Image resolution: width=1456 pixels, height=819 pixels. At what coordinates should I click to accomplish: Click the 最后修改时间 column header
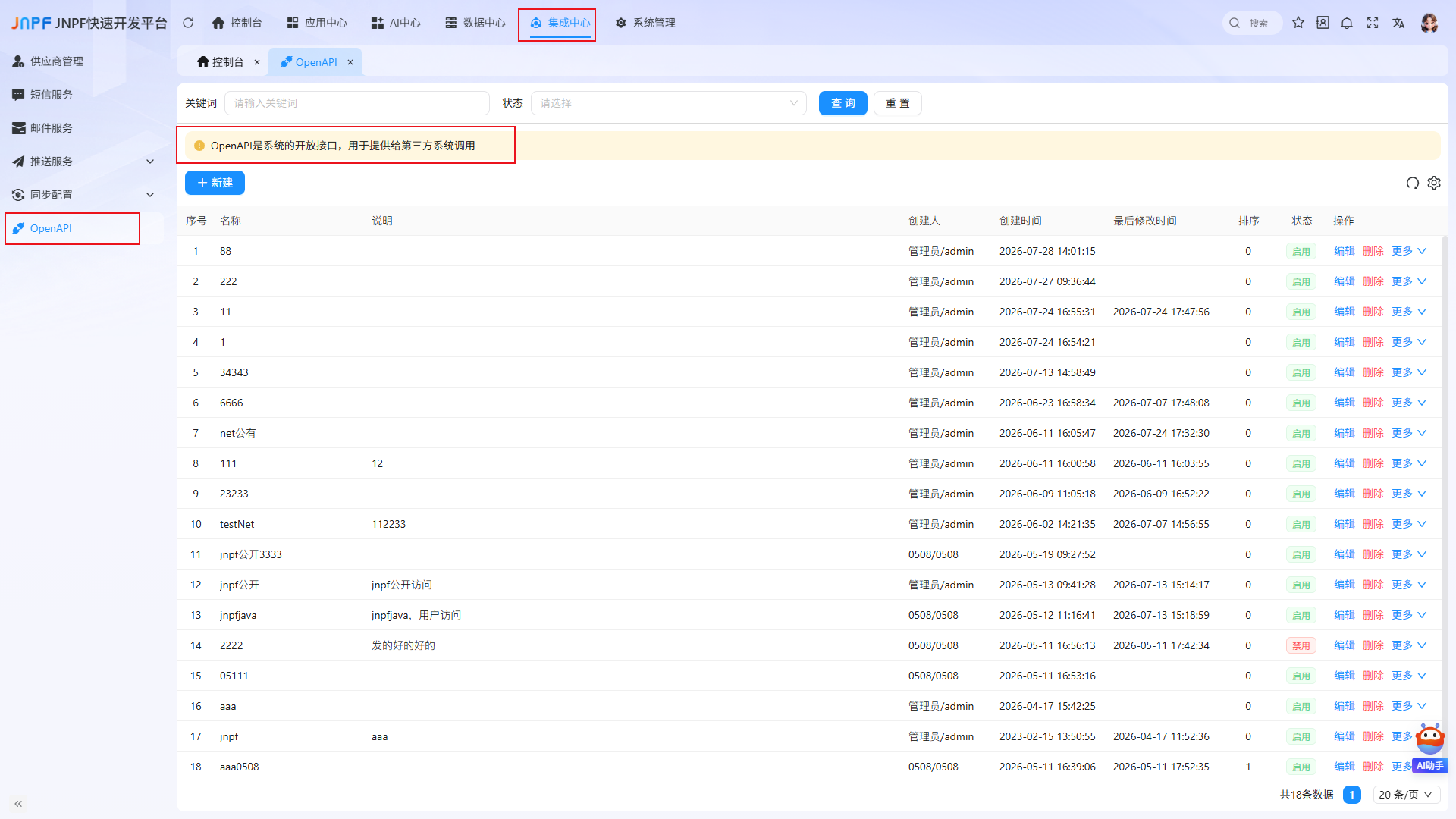tap(1144, 221)
